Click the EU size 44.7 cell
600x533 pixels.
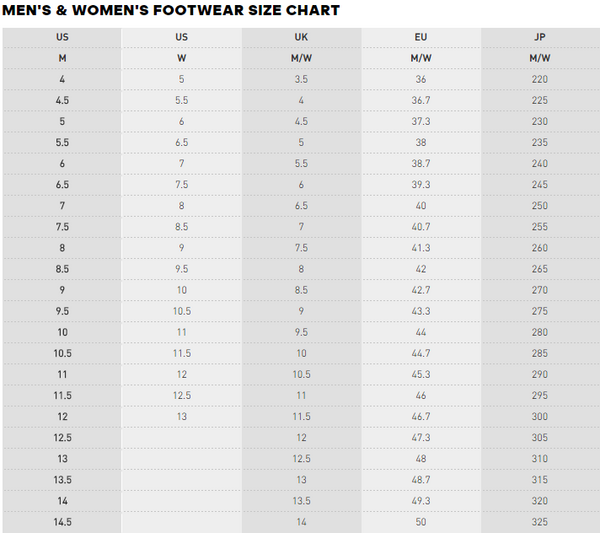[421, 353]
